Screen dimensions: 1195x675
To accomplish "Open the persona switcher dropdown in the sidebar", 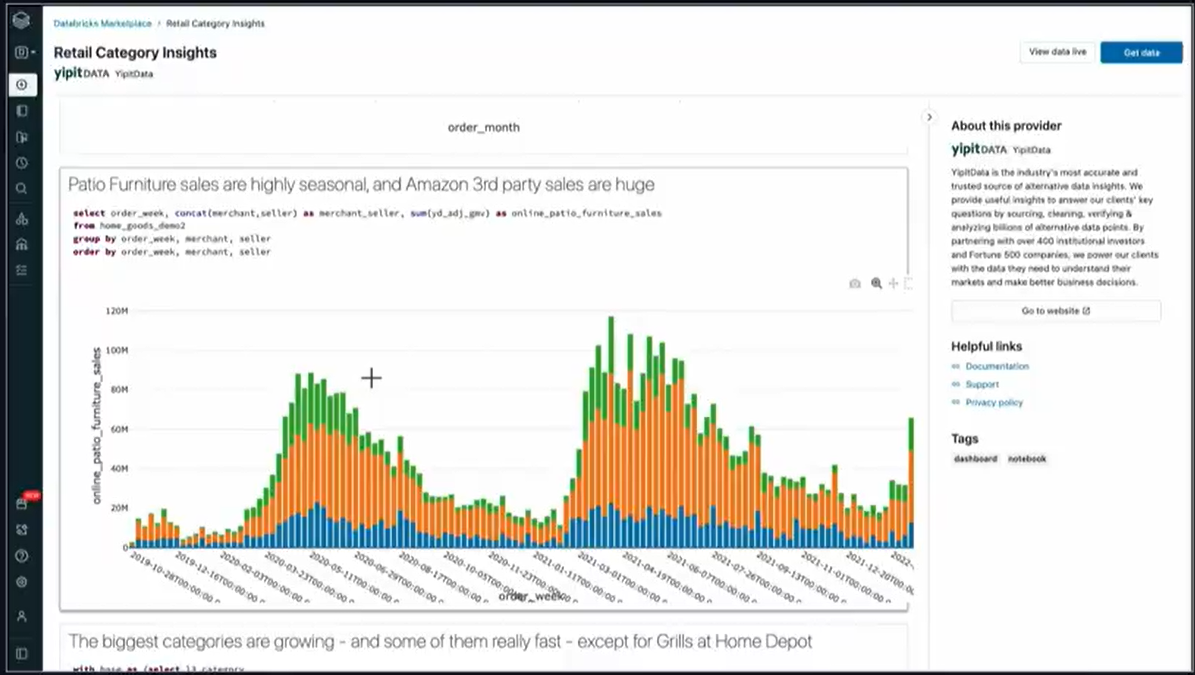I will [24, 52].
